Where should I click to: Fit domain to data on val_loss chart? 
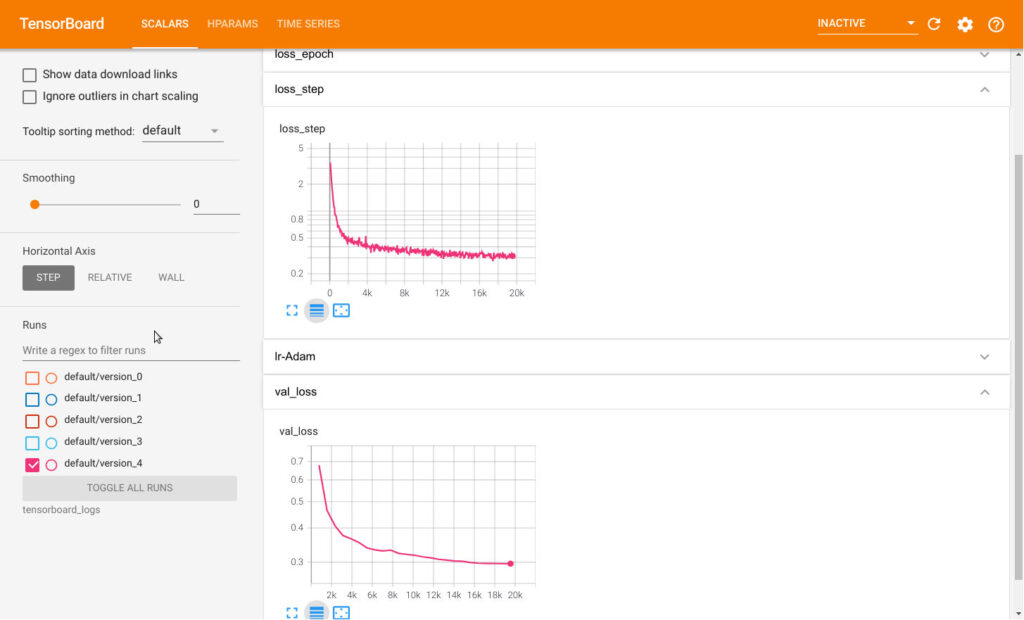(x=341, y=612)
